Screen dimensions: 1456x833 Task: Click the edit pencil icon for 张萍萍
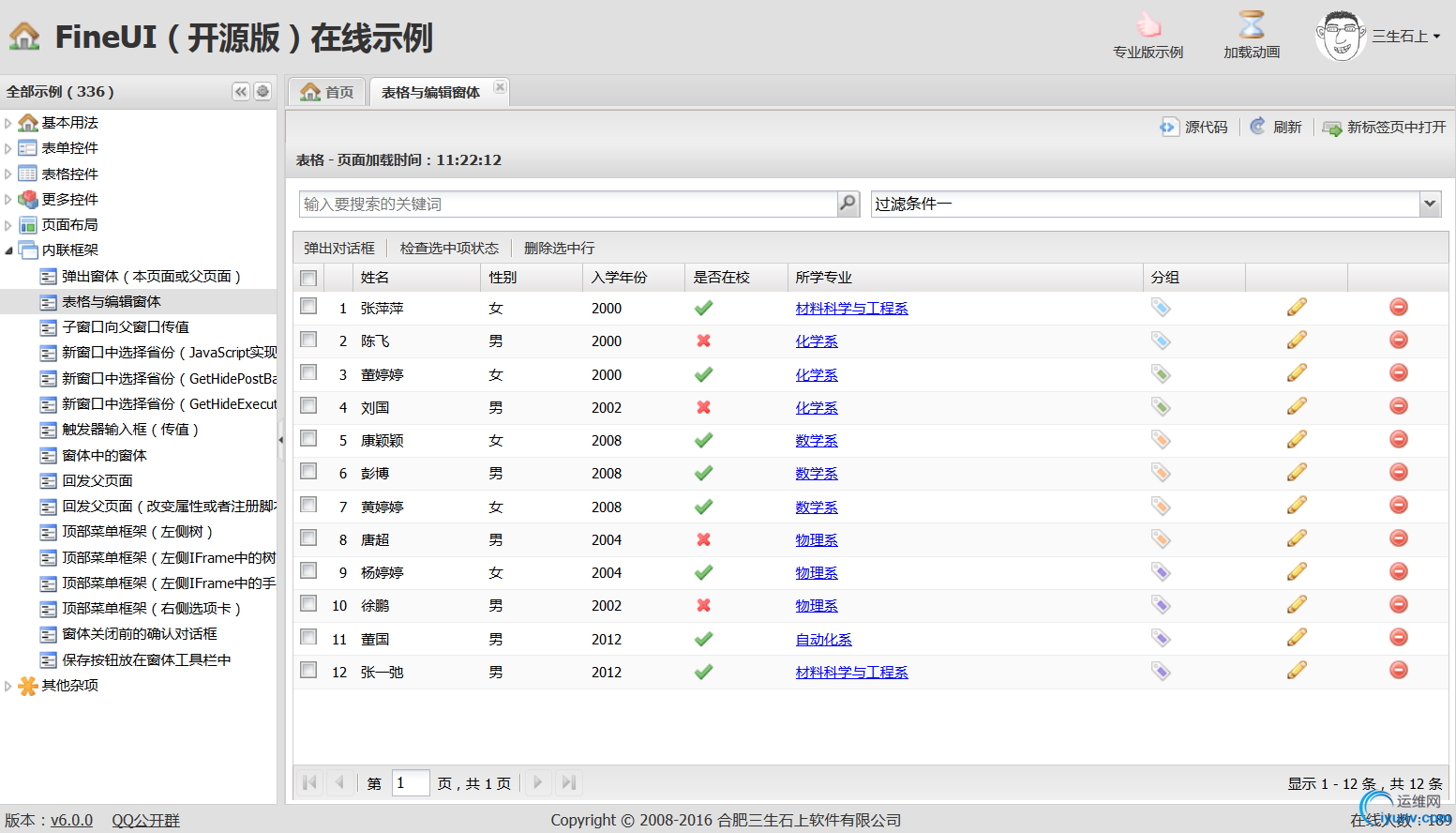(x=1297, y=308)
